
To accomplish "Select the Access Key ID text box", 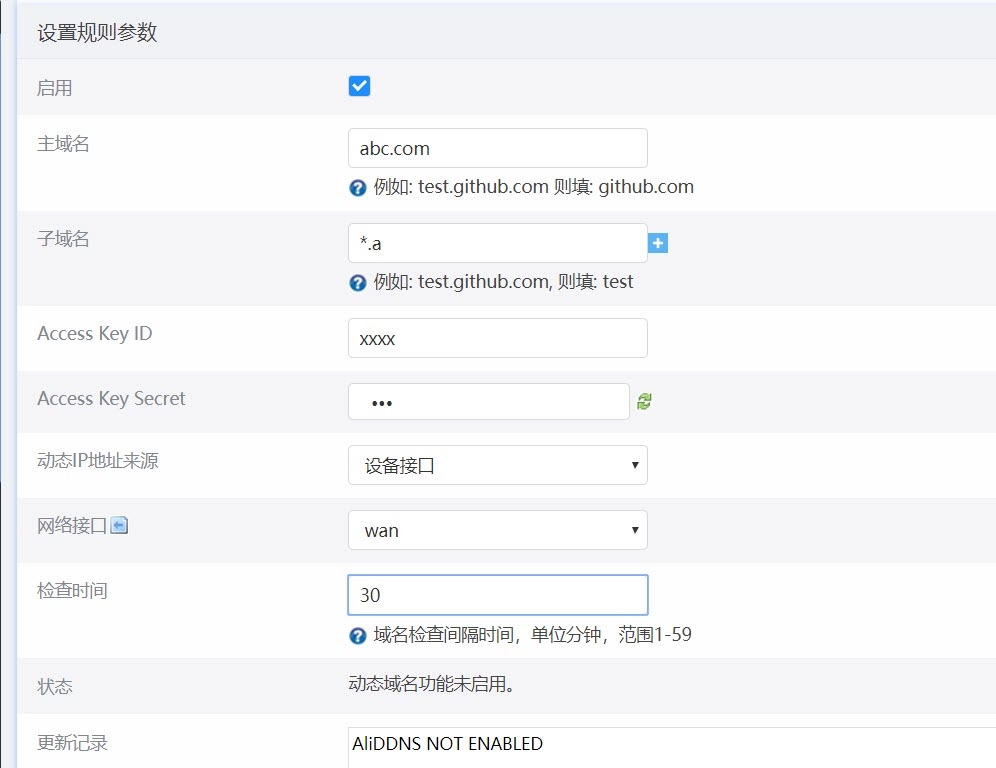I will click(497, 338).
